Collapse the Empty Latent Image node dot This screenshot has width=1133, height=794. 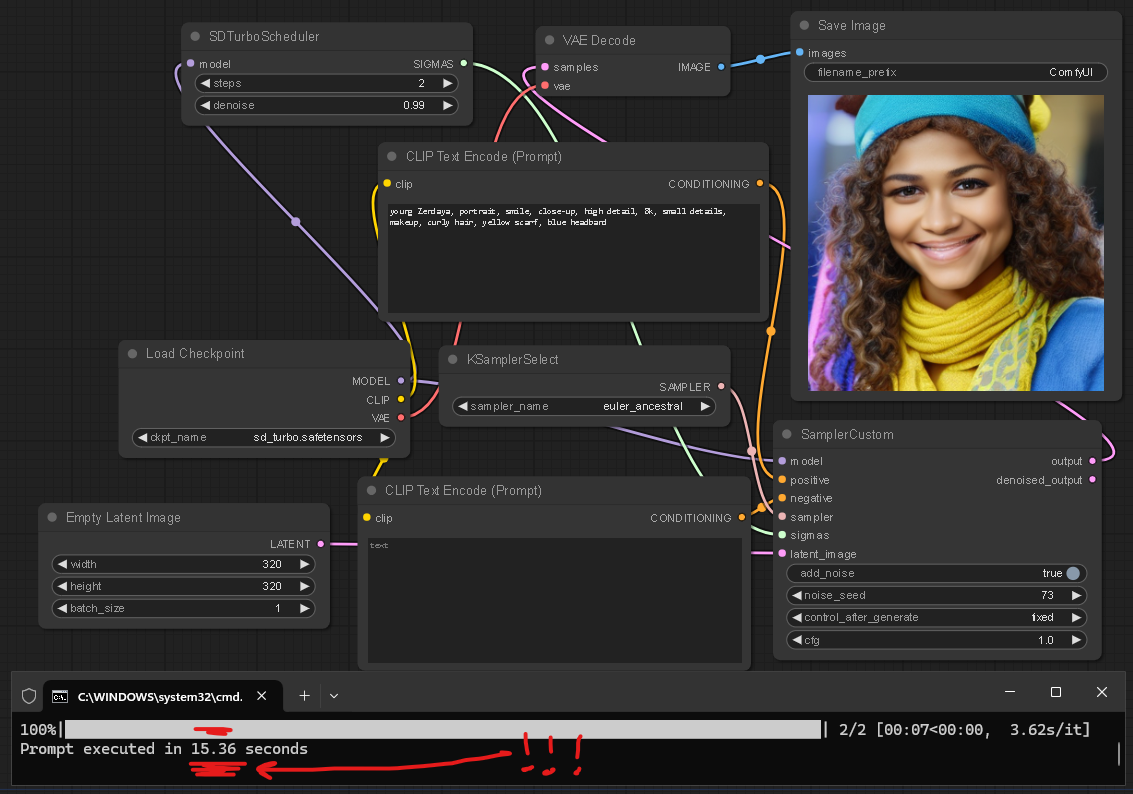(x=52, y=518)
